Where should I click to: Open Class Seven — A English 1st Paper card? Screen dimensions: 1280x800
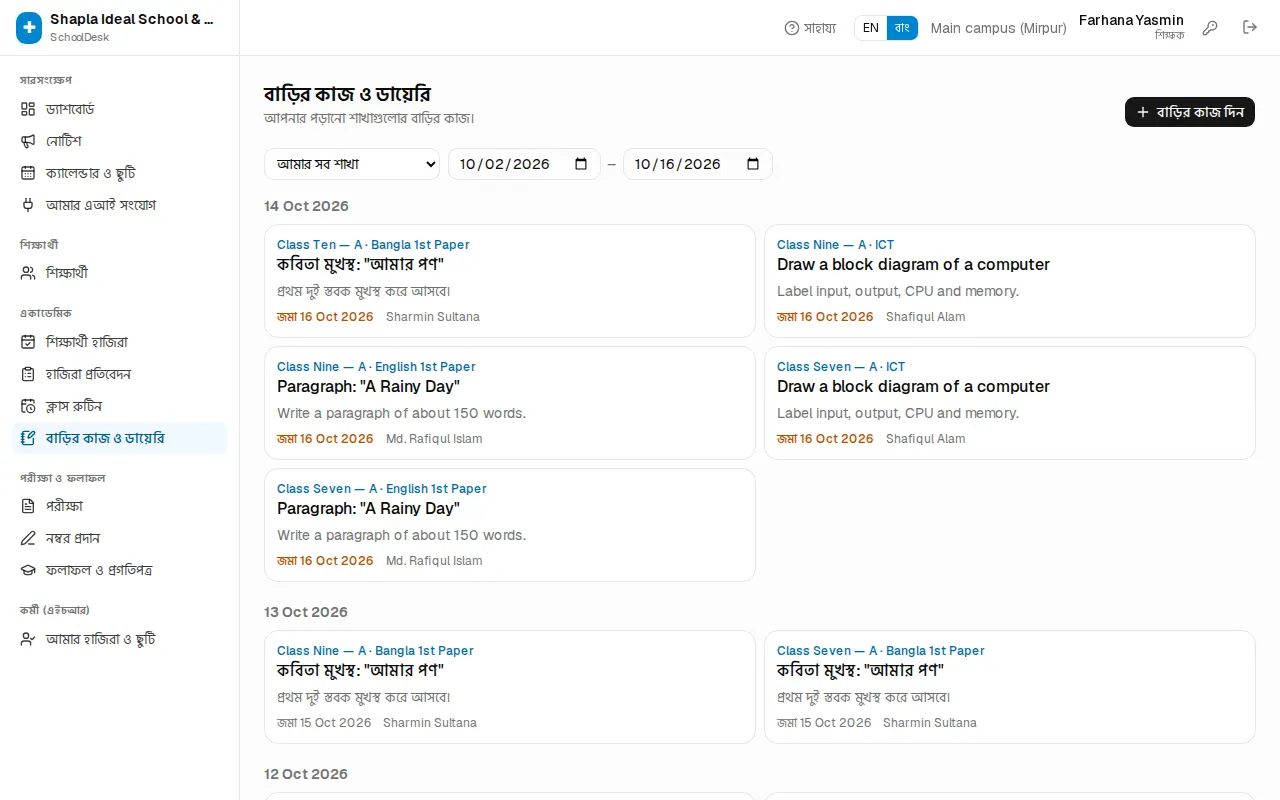point(510,525)
